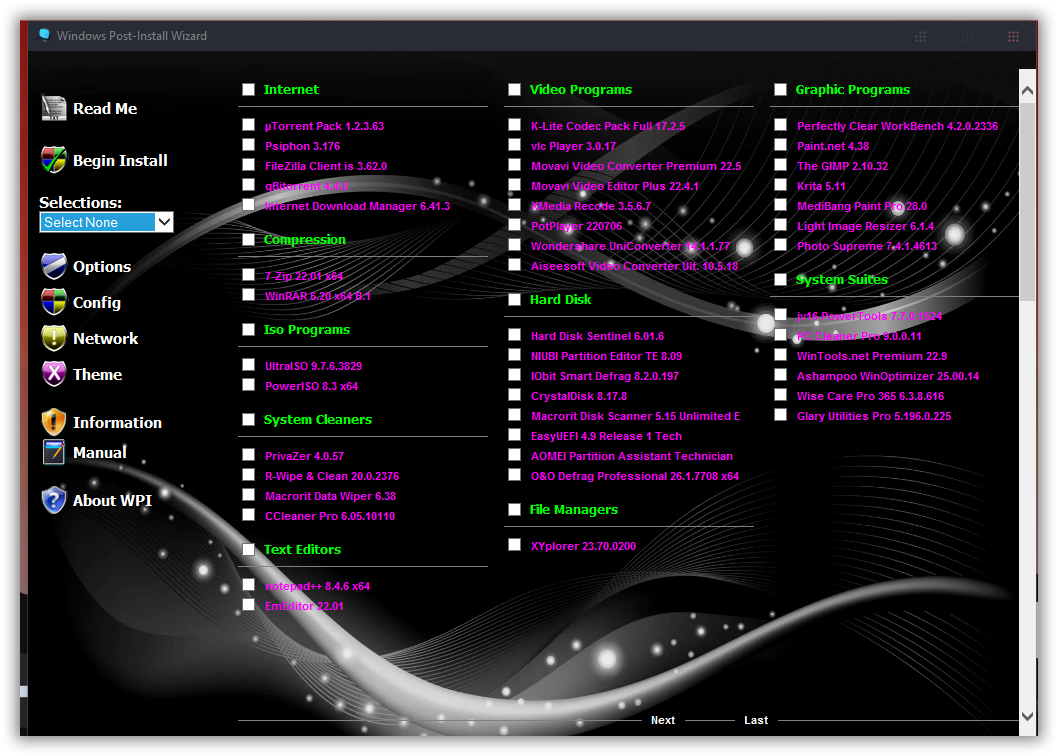Click the leftmost grey grid icon in title bar
Screen dimensions: 1058x756
point(920,36)
